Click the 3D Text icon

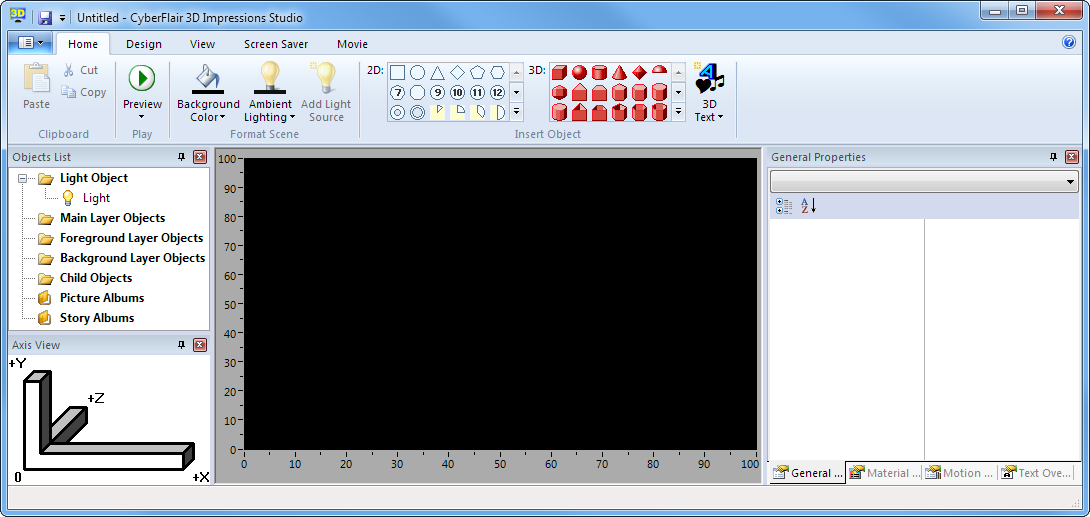click(709, 79)
